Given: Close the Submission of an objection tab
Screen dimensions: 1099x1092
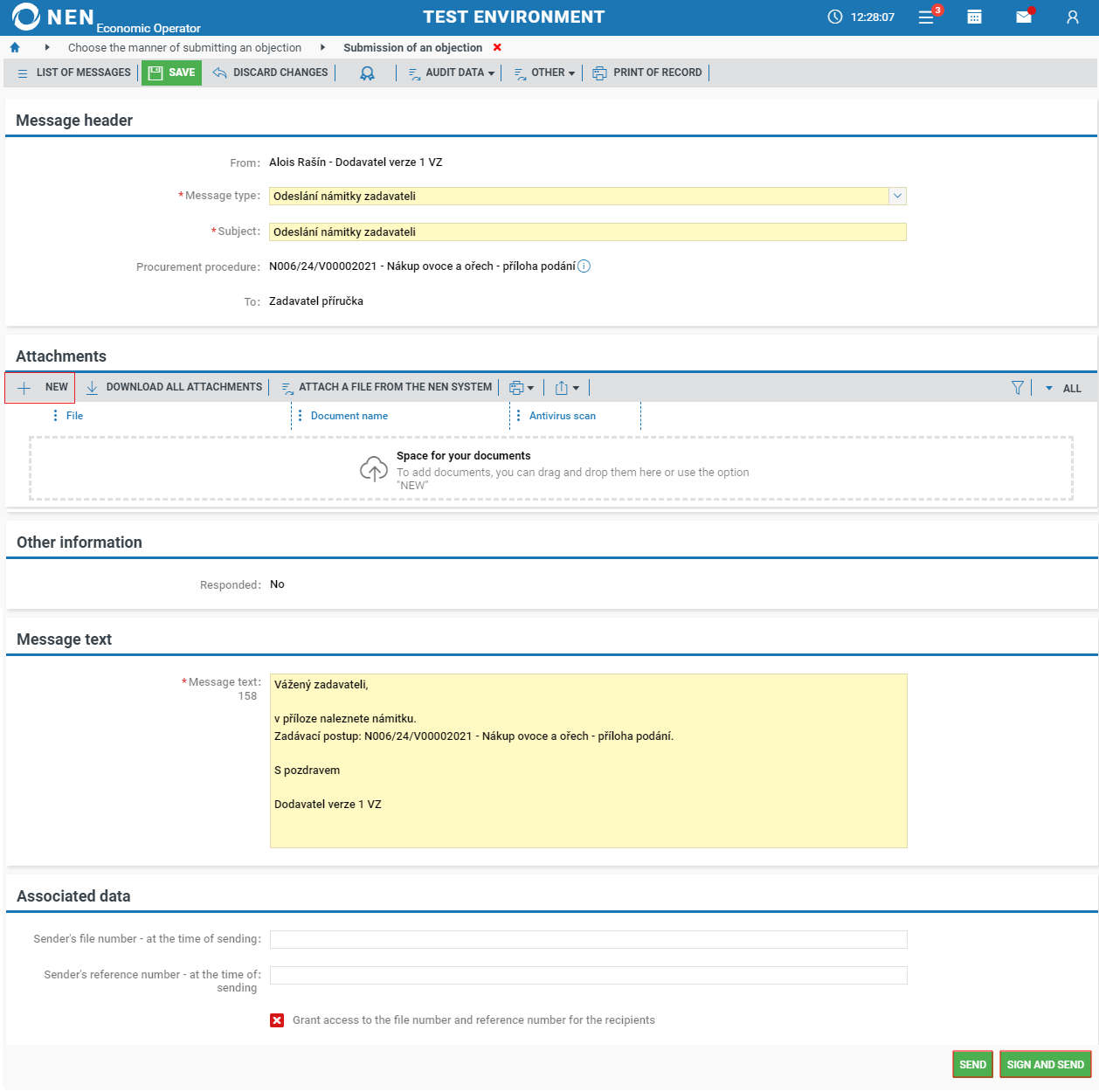Looking at the screenshot, I should click(x=498, y=48).
